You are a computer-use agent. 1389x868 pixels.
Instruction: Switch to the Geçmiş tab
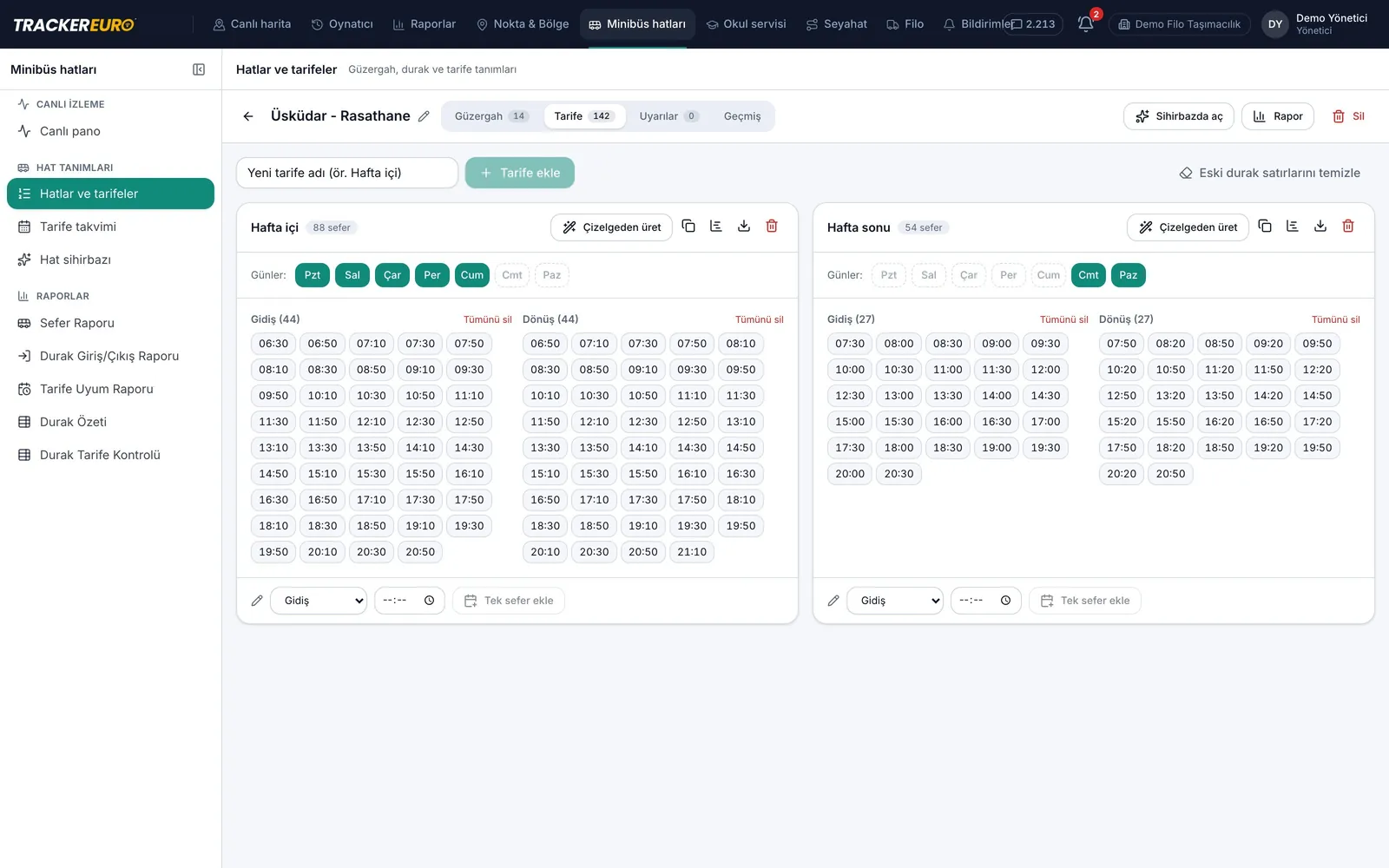point(742,116)
